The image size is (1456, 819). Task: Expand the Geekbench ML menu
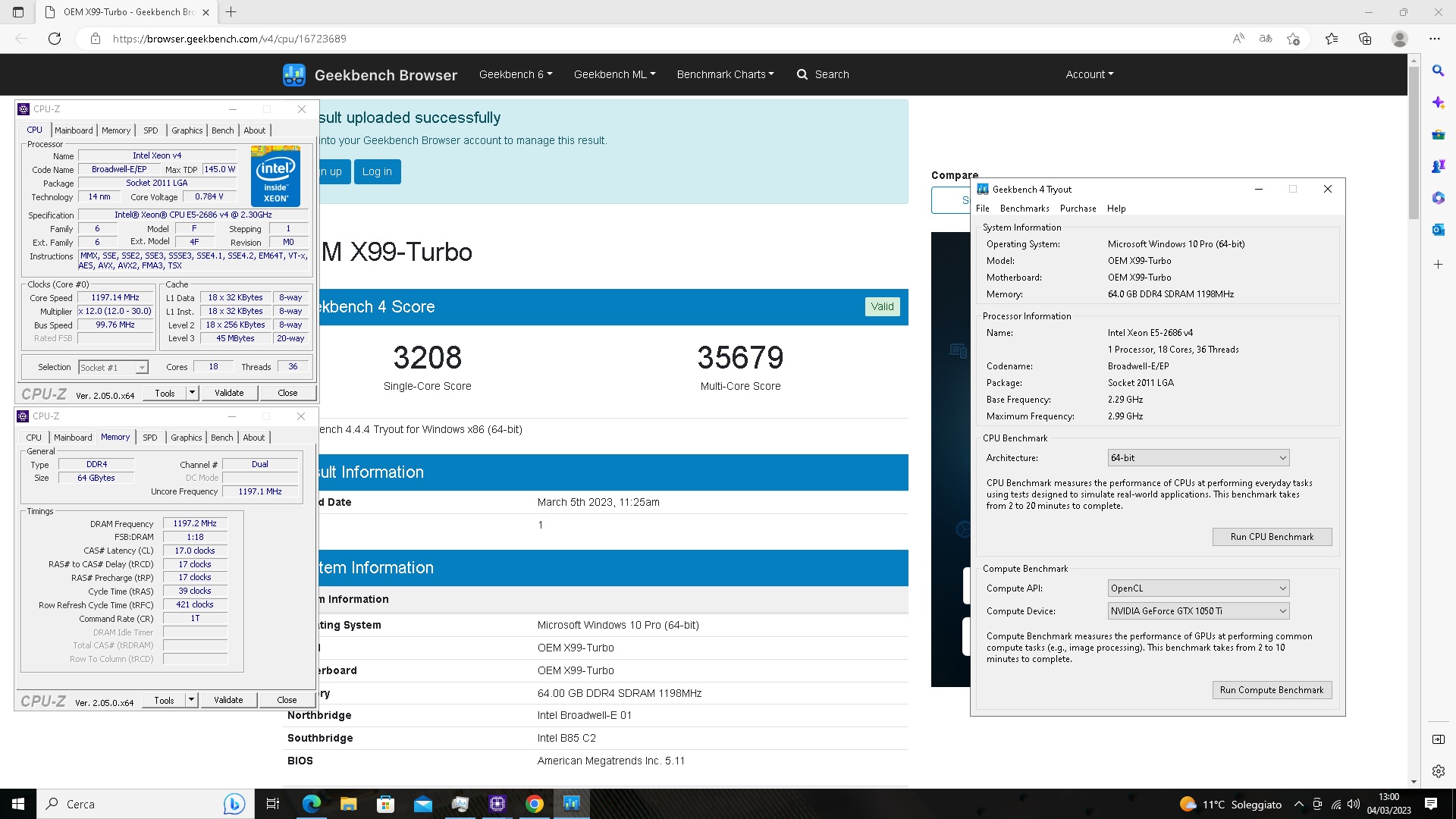click(x=614, y=74)
